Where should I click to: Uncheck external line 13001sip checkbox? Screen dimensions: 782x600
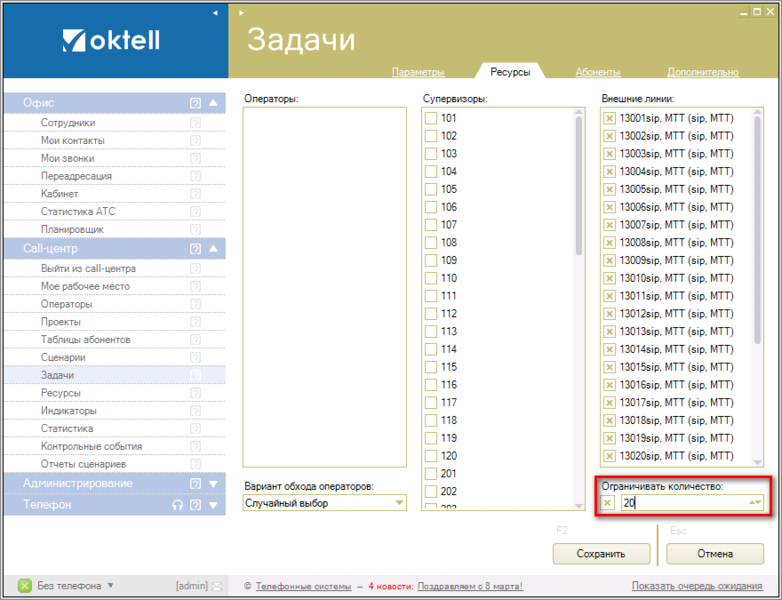(x=609, y=119)
